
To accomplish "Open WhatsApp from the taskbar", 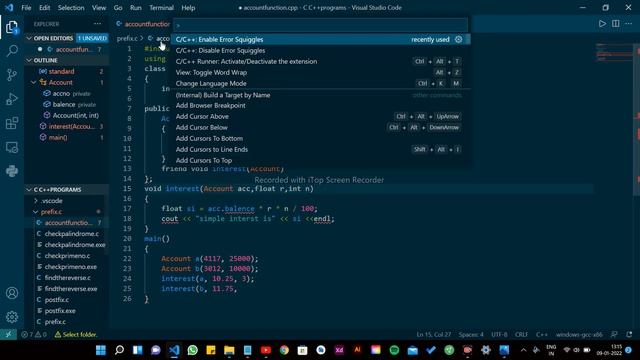I will pos(192,350).
